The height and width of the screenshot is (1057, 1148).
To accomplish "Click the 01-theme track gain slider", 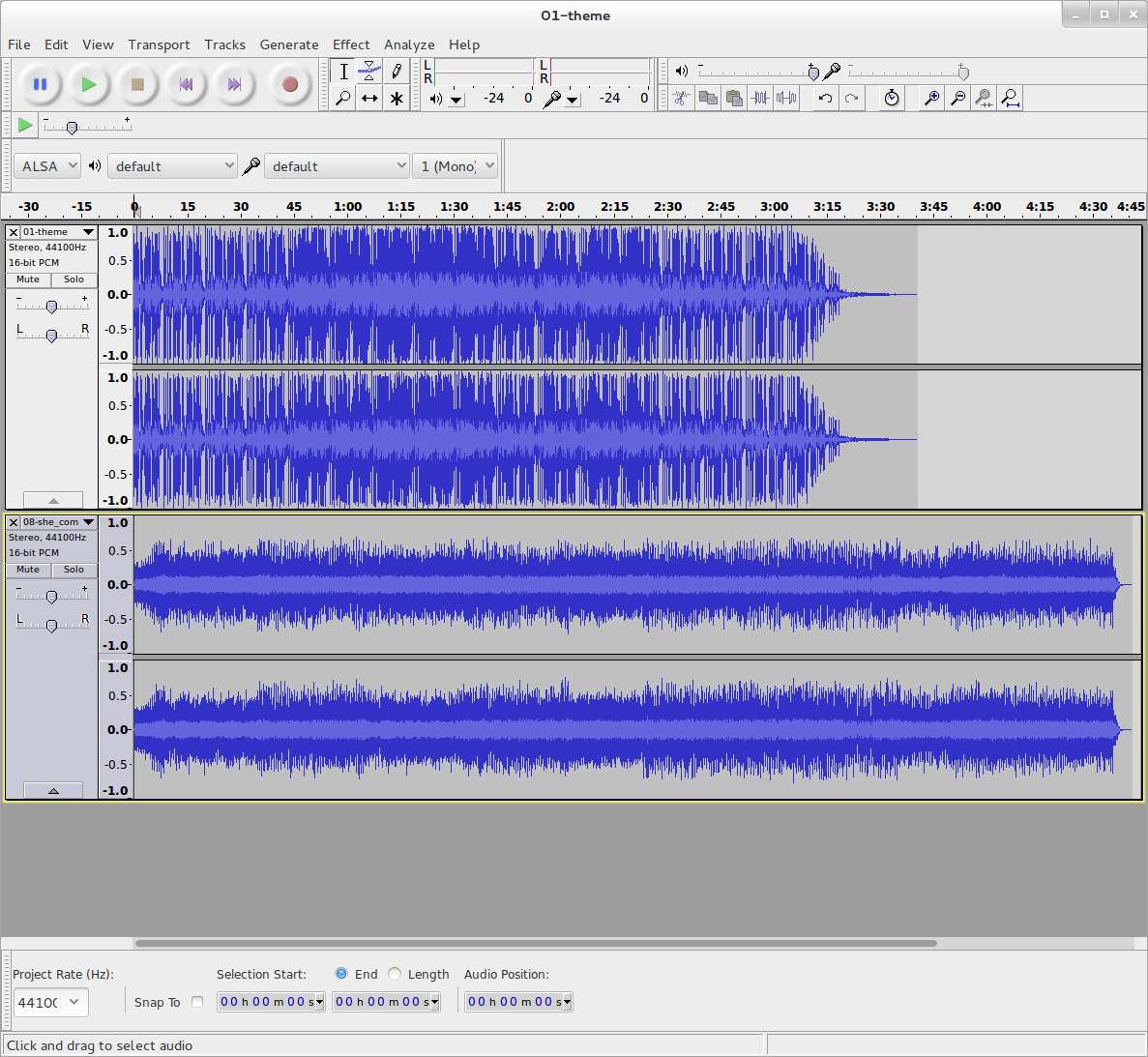I will click(52, 306).
